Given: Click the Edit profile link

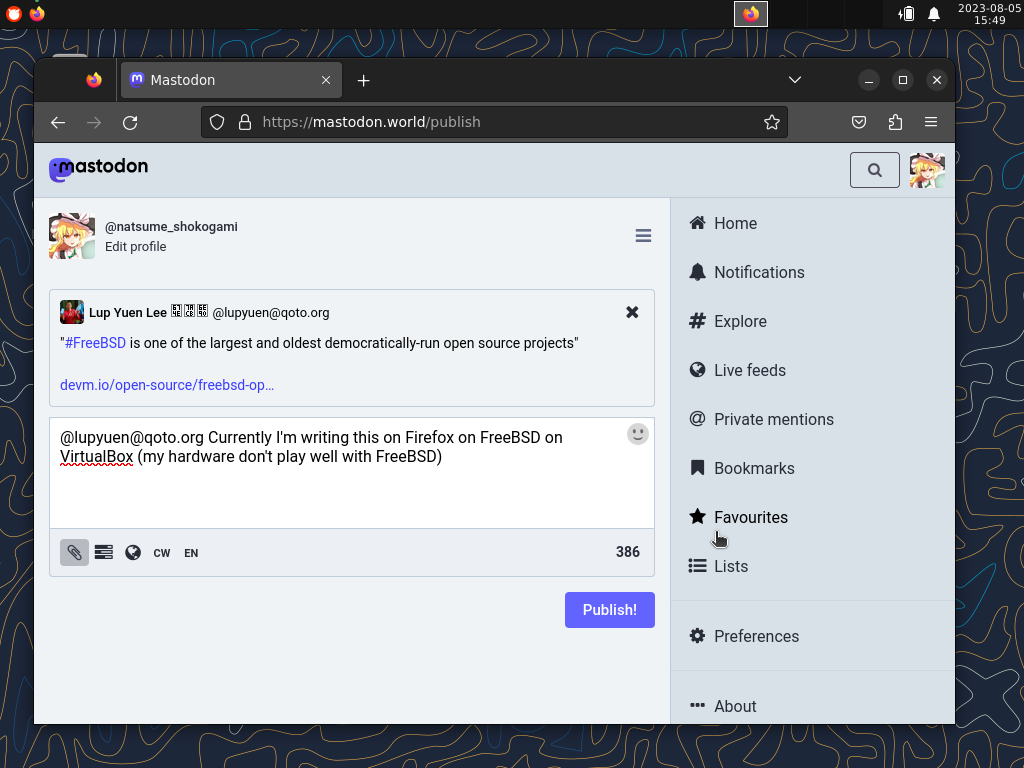Looking at the screenshot, I should point(136,247).
